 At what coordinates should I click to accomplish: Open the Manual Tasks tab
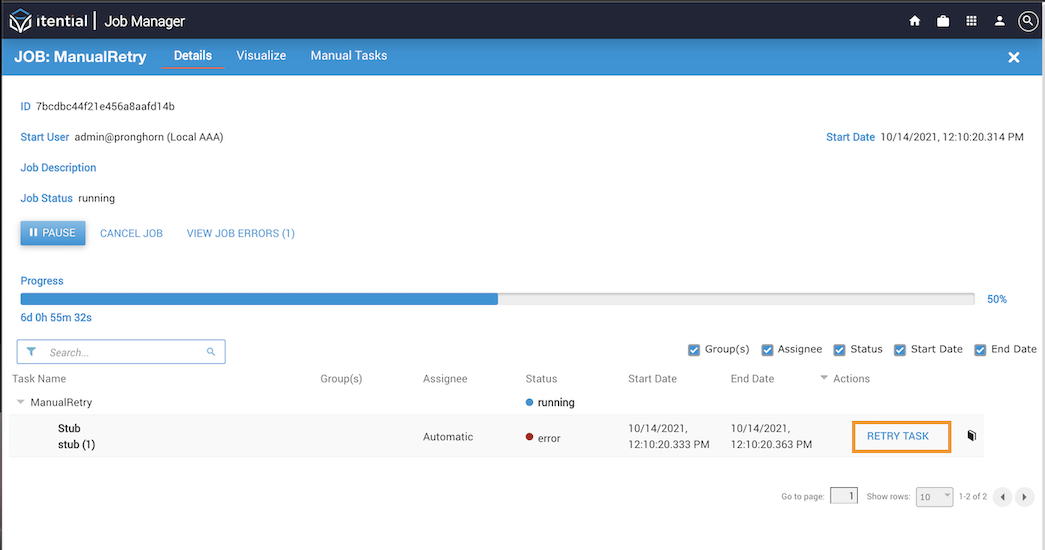(349, 56)
